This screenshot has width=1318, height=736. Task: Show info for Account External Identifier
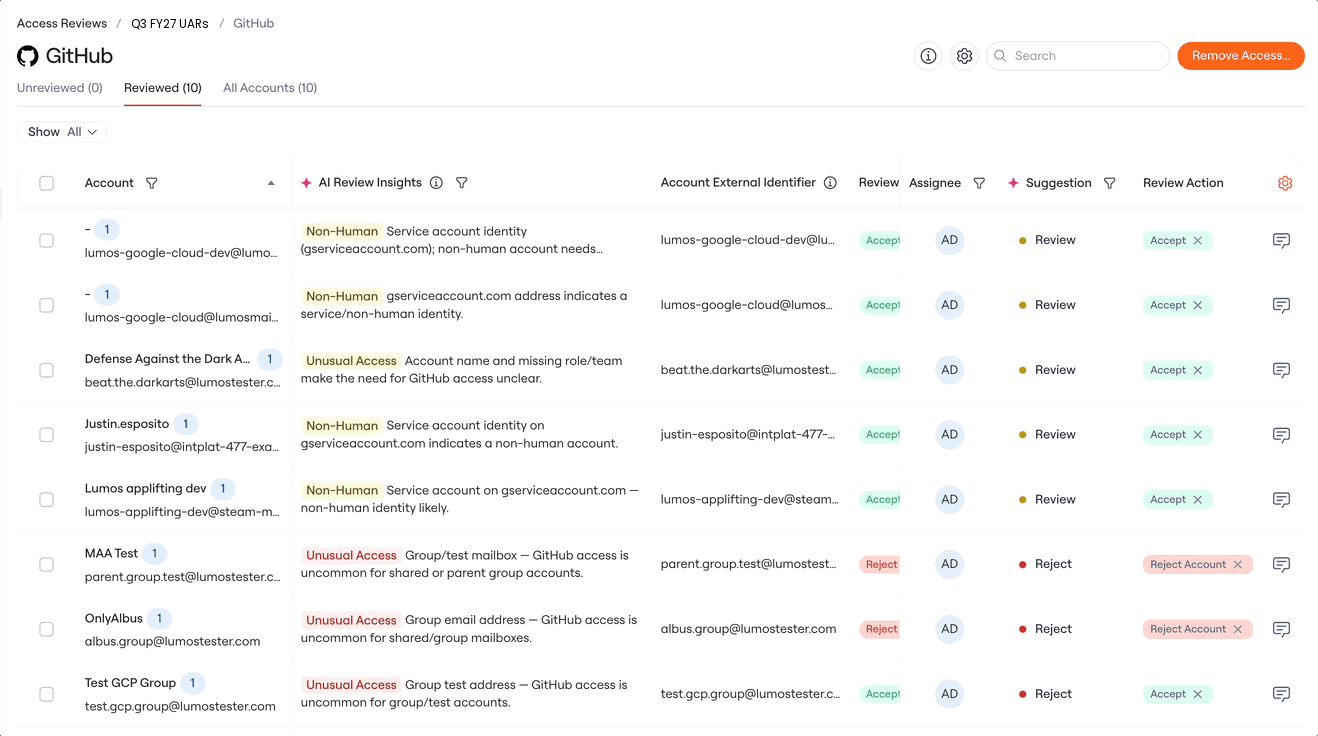[830, 183]
